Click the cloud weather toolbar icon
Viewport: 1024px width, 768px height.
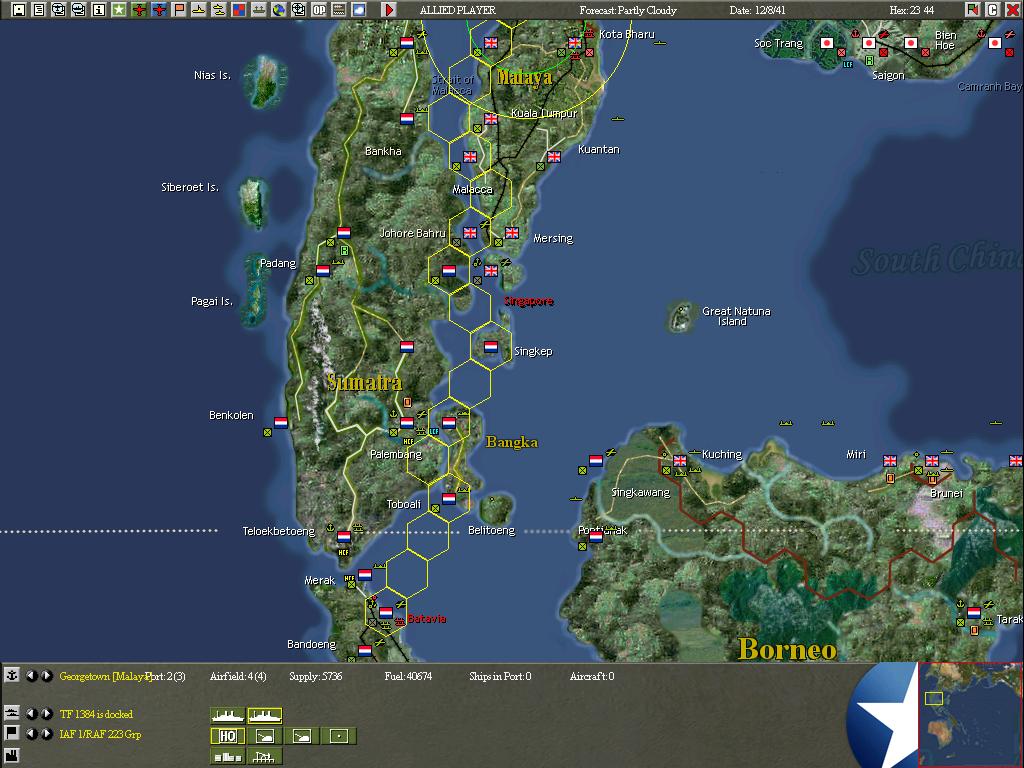[359, 10]
